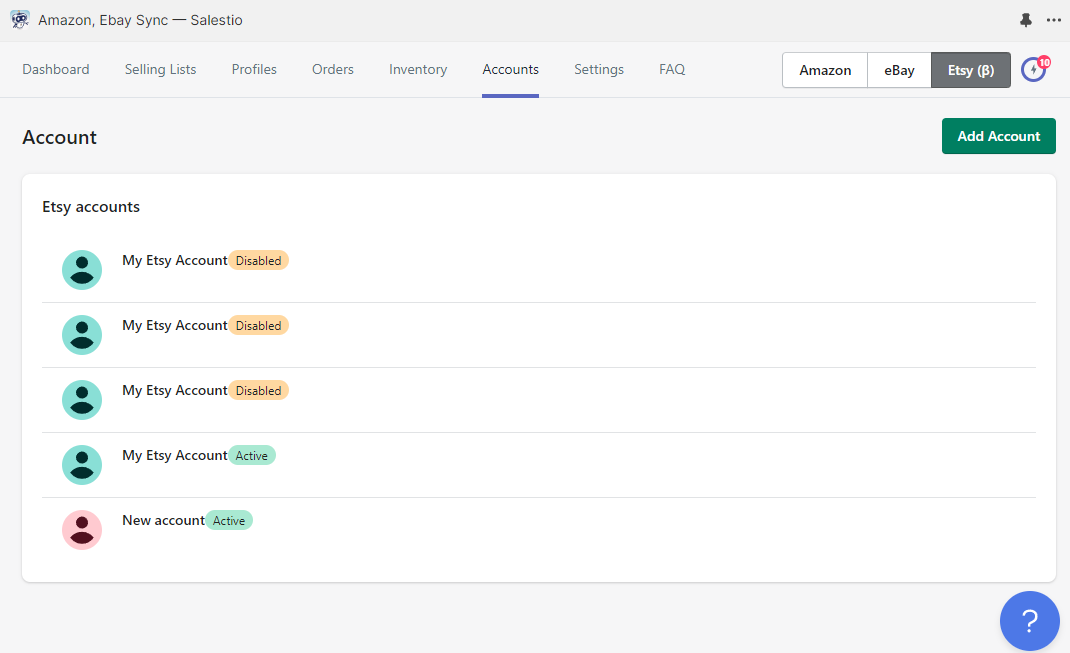1070x653 pixels.
Task: Open the blue help question mark button
Action: tap(1029, 620)
